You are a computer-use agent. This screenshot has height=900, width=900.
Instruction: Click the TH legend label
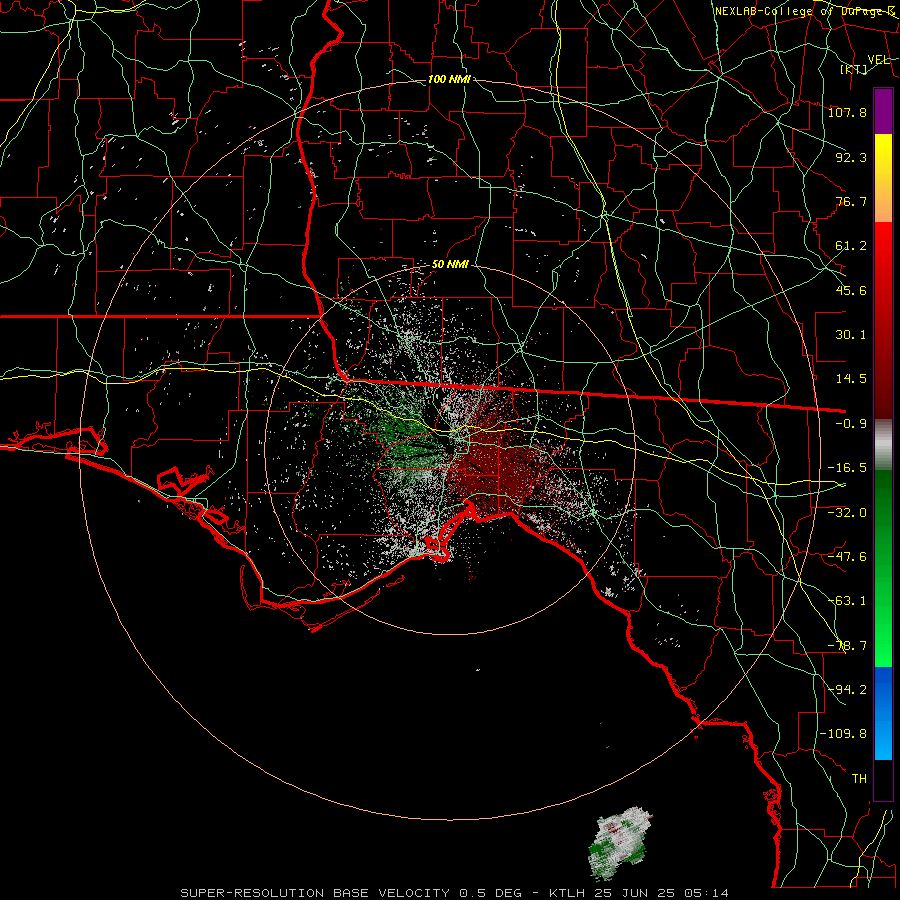click(x=859, y=779)
